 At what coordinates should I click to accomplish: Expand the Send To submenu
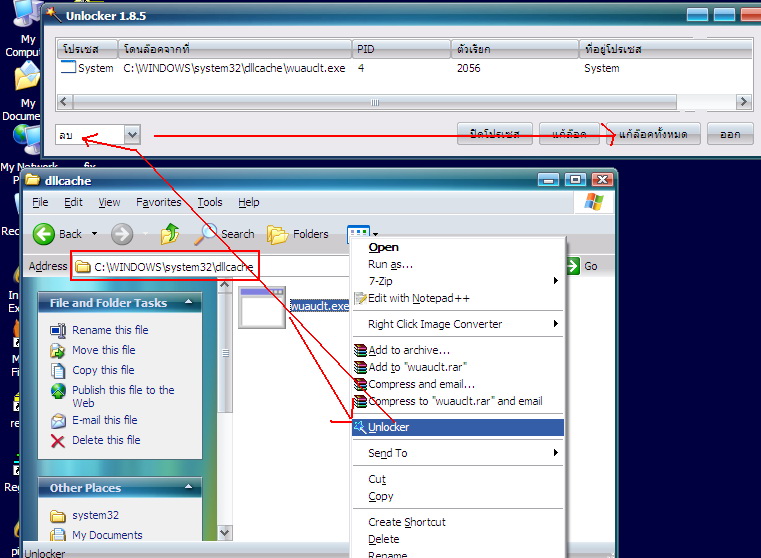[458, 453]
